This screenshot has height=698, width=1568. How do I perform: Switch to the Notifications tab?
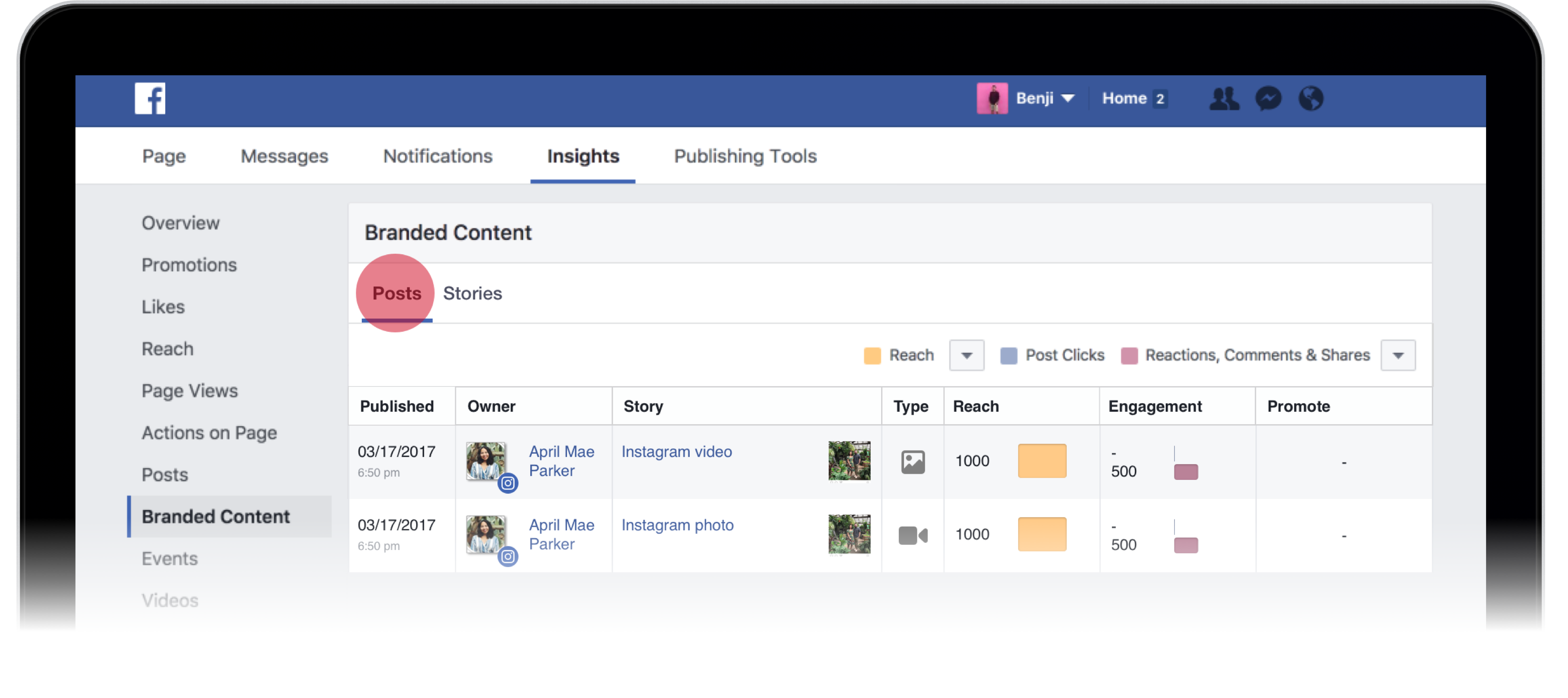coord(437,156)
